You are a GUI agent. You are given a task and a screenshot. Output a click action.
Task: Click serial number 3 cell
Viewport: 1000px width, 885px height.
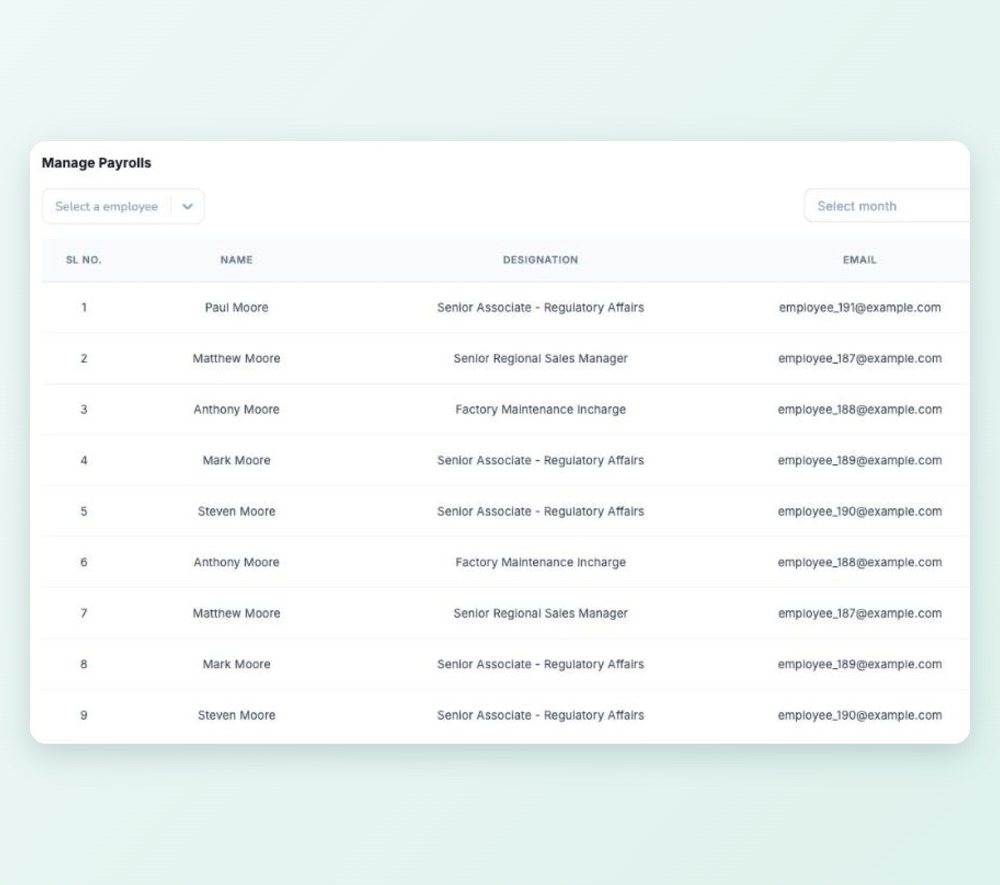point(84,409)
